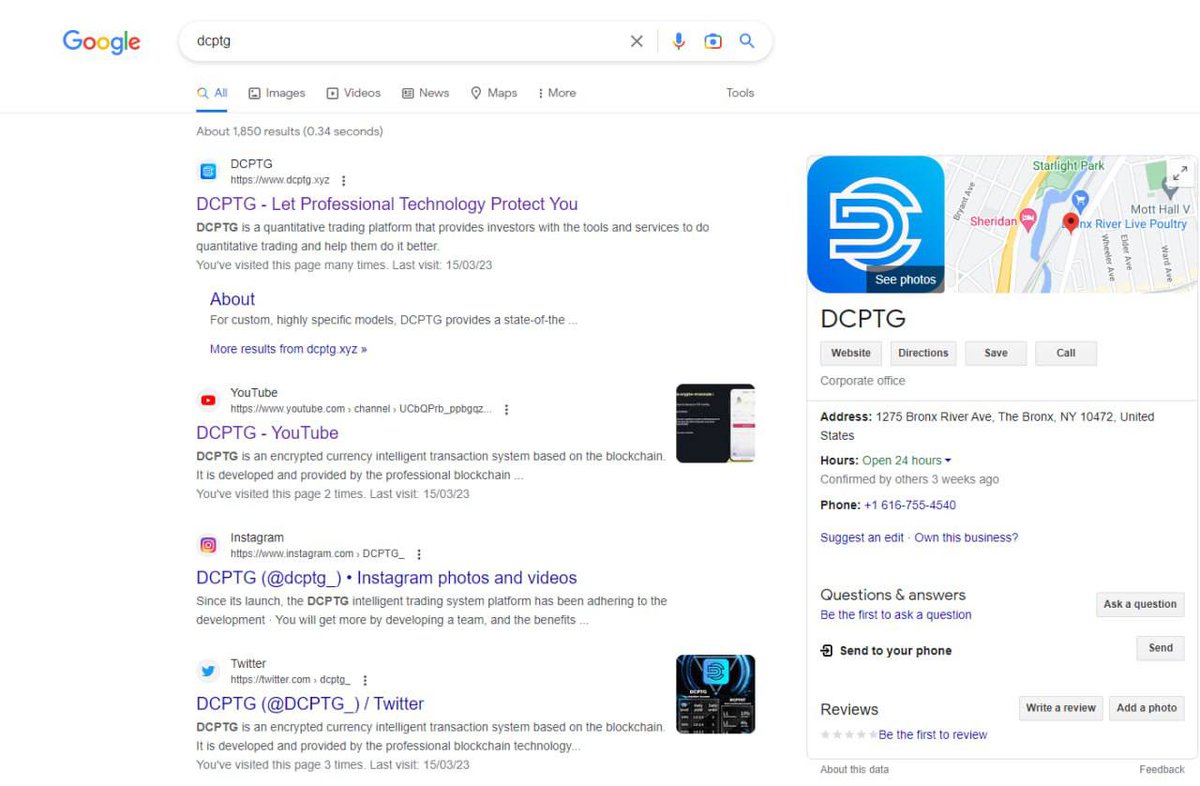Open three-dot menu beside Instagram URL

pyautogui.click(x=419, y=554)
